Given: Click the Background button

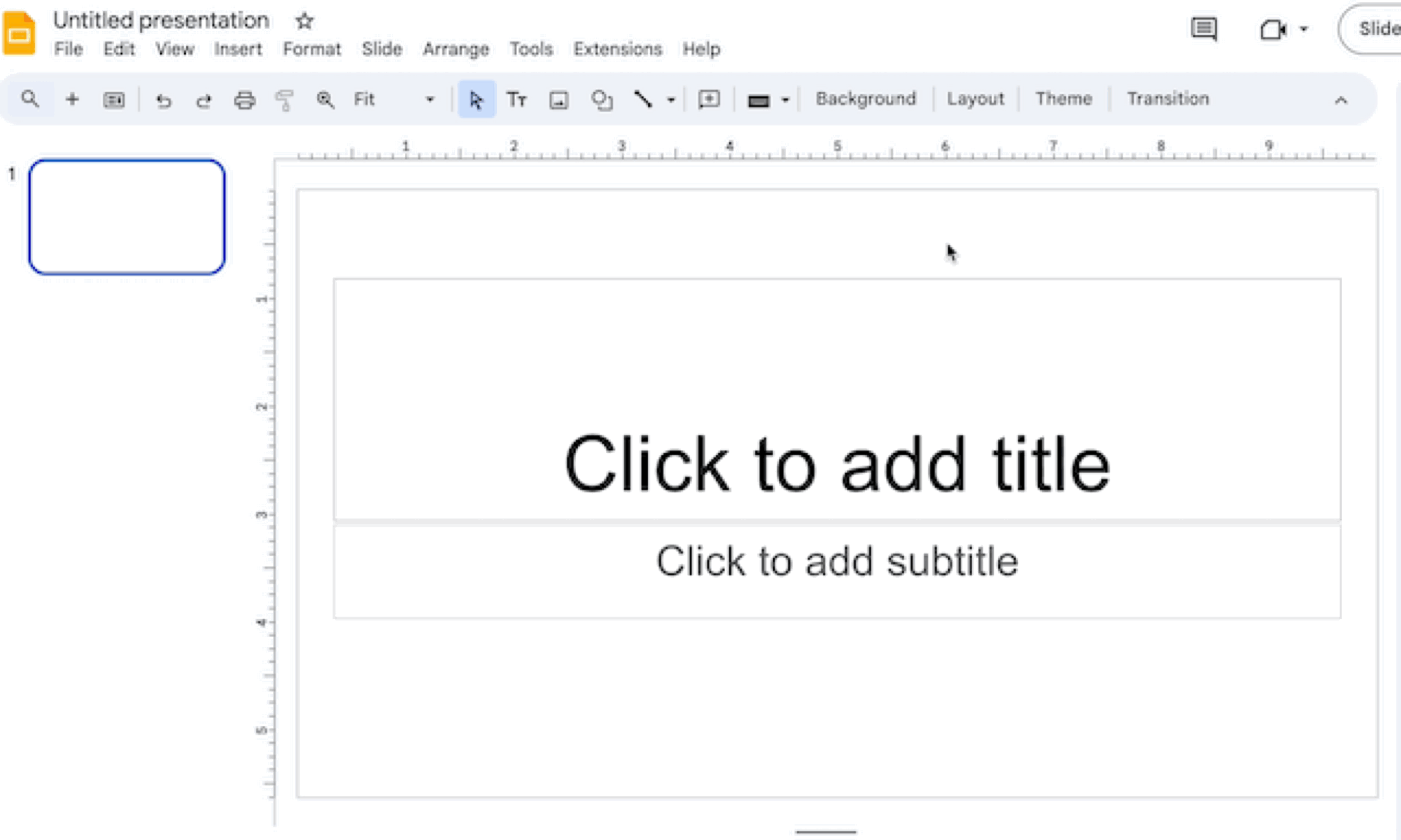Looking at the screenshot, I should pos(865,99).
